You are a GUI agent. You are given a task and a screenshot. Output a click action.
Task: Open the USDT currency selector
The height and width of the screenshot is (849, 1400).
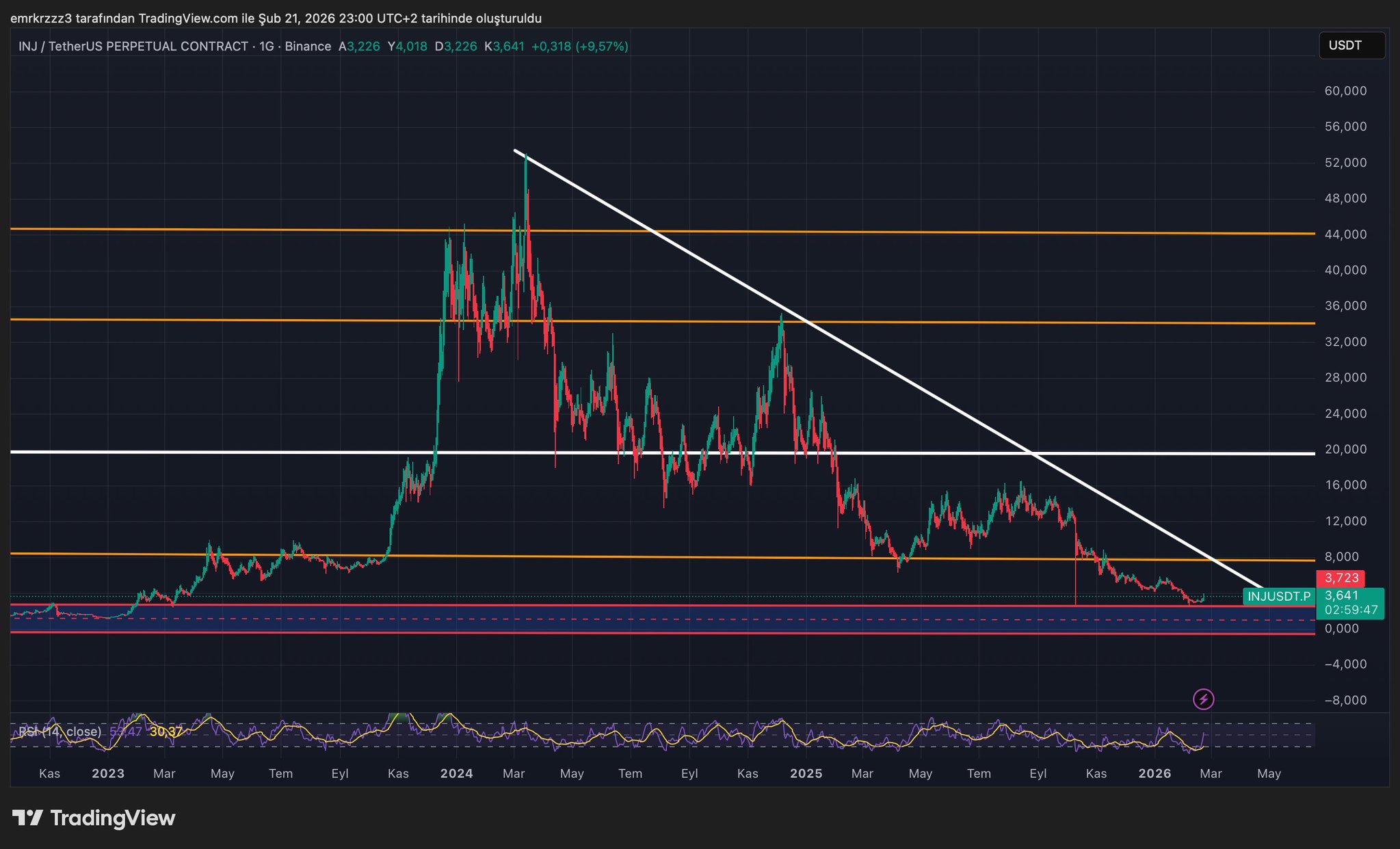(1351, 46)
